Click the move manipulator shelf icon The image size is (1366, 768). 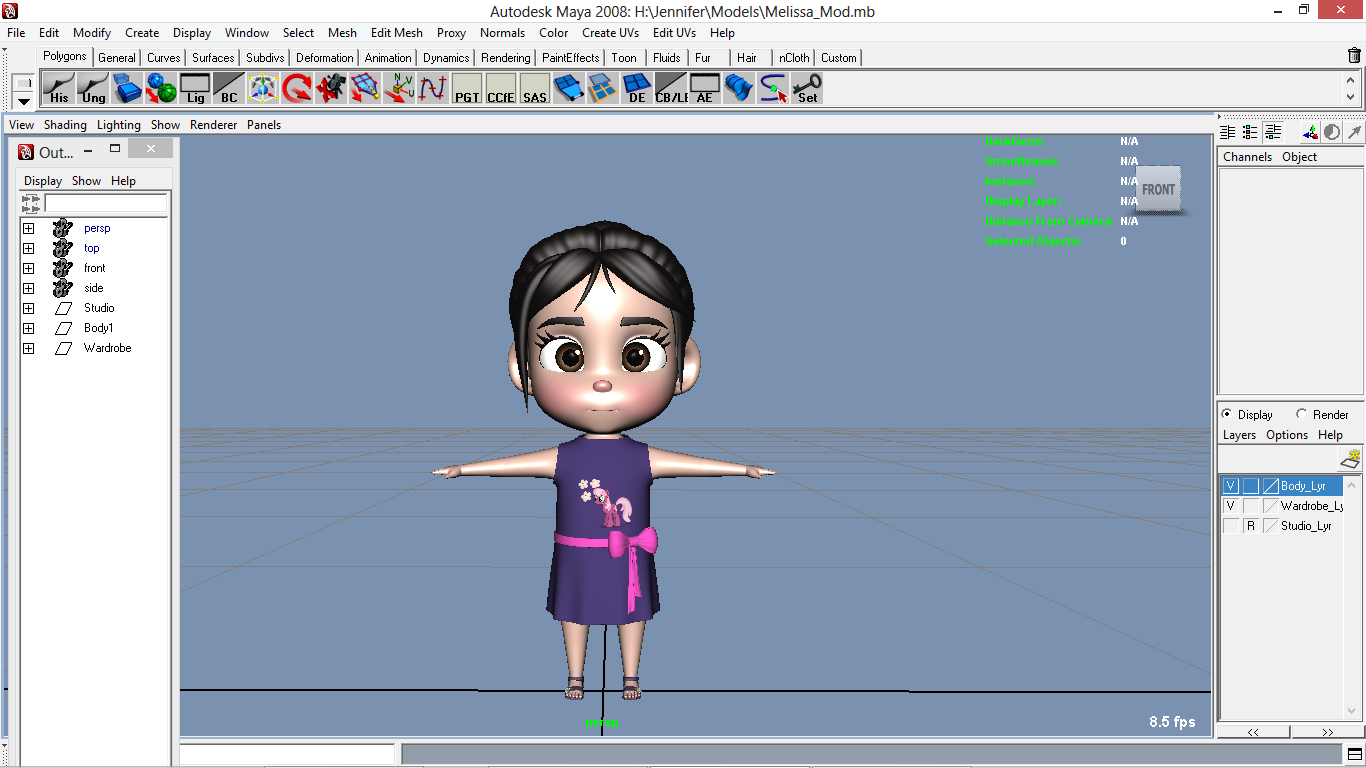263,88
